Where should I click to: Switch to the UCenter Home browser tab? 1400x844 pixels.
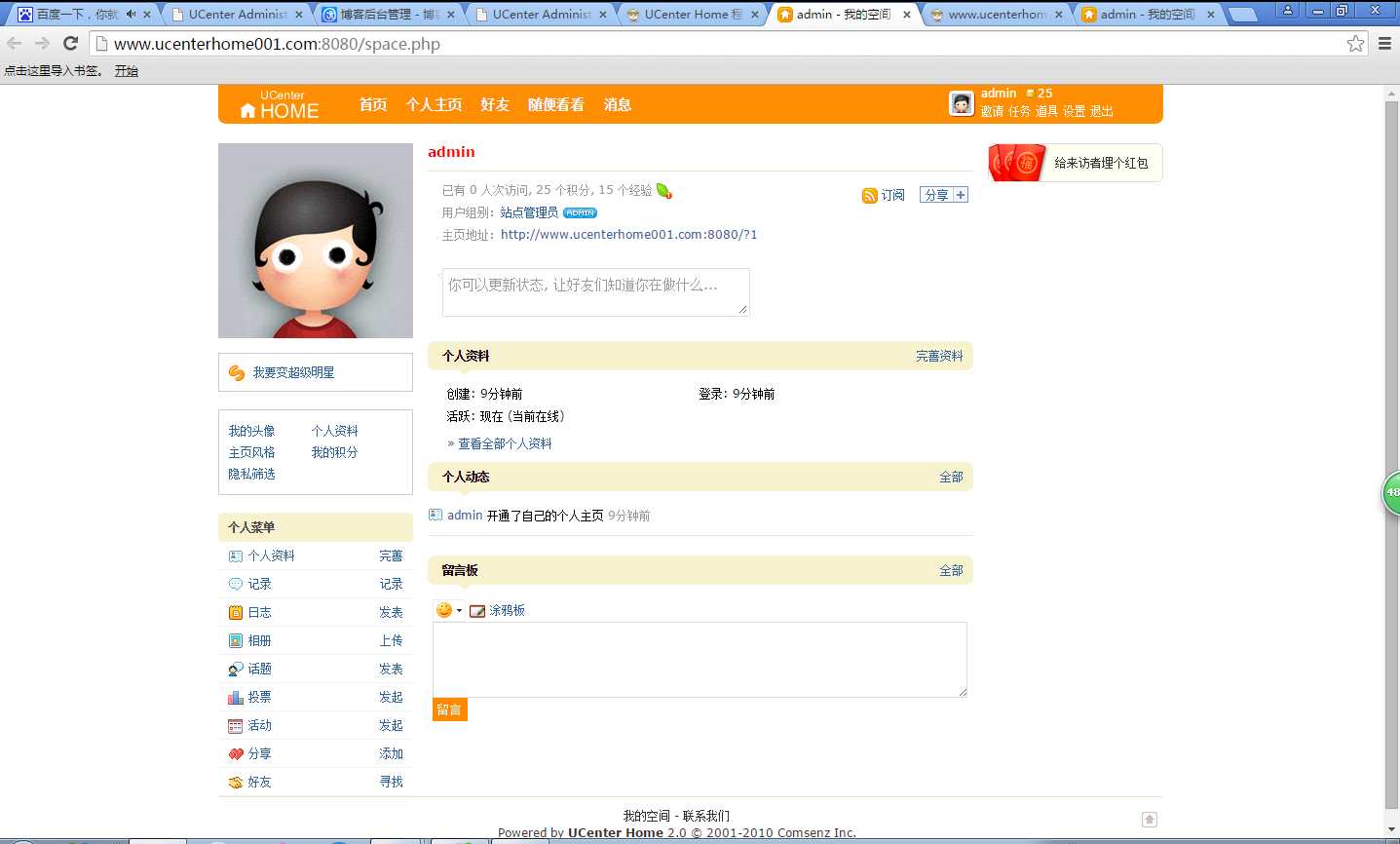coord(693,15)
